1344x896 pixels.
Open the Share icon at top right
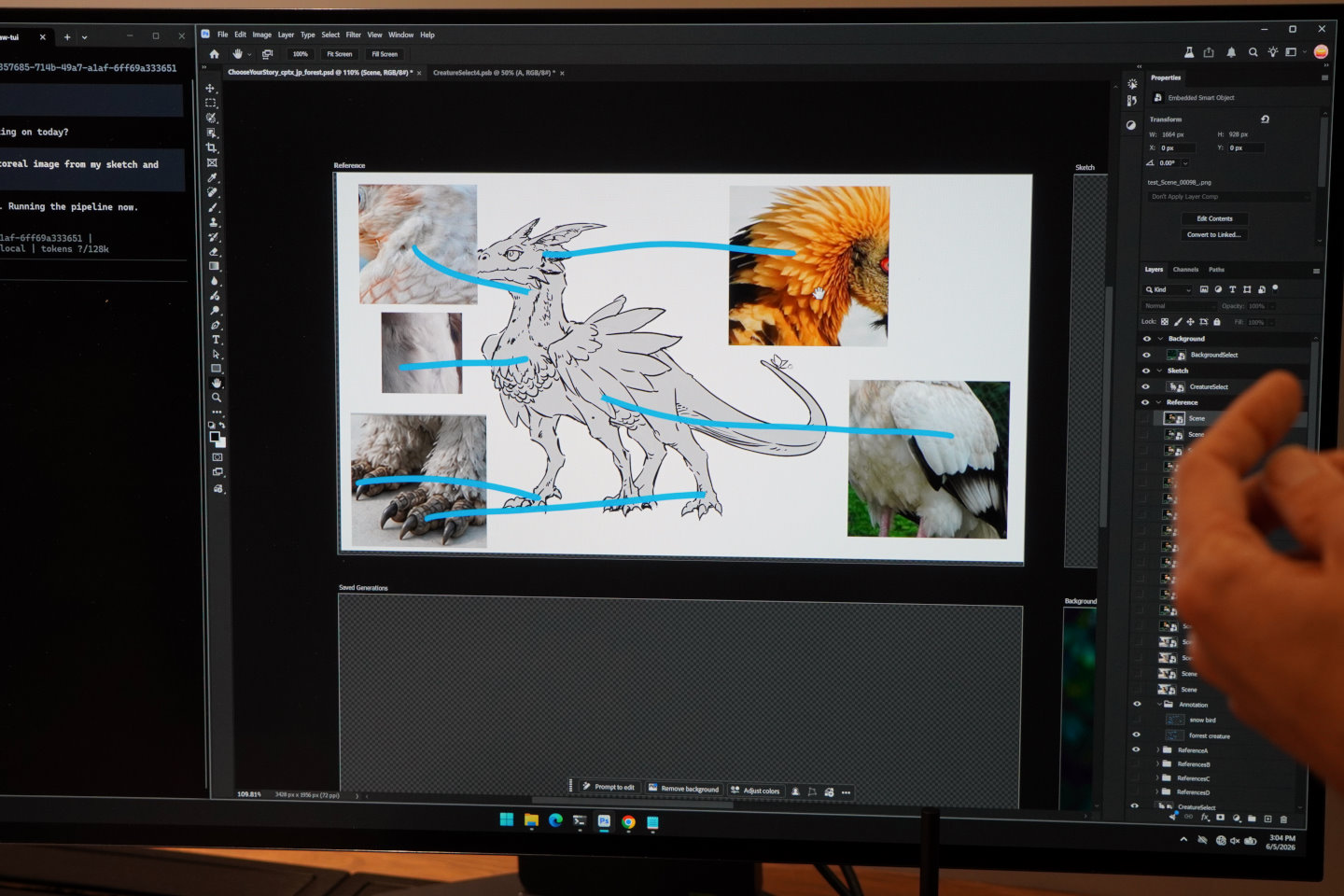tap(1209, 52)
